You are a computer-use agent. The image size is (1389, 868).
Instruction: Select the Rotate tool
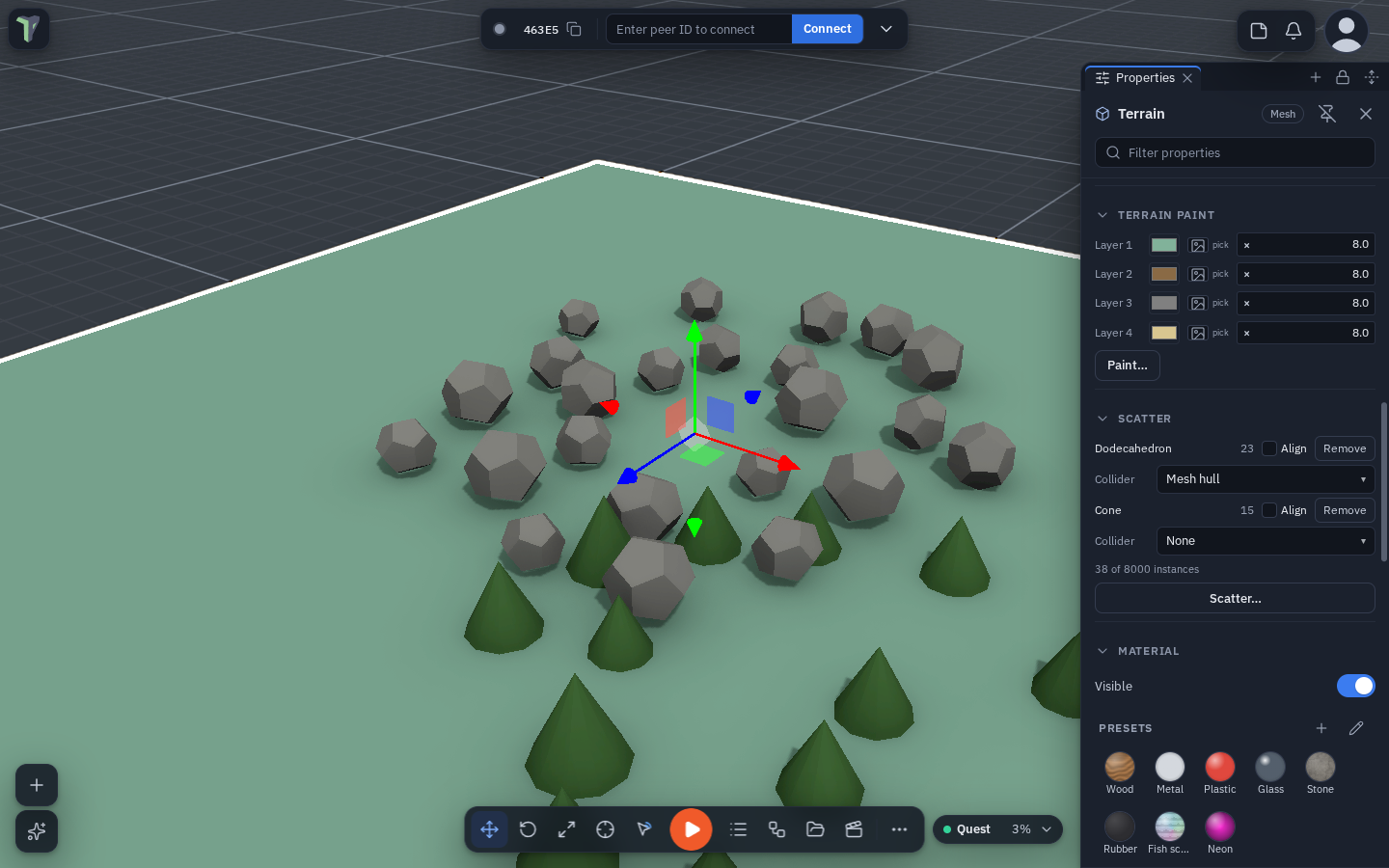528,829
